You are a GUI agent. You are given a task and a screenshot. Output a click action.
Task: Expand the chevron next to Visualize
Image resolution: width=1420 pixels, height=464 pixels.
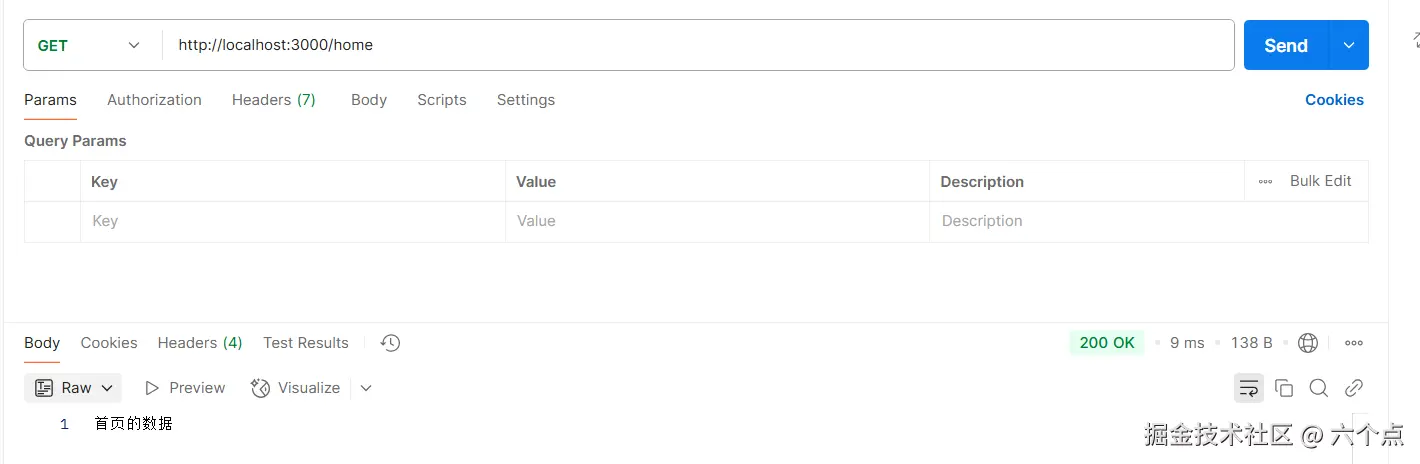click(366, 388)
